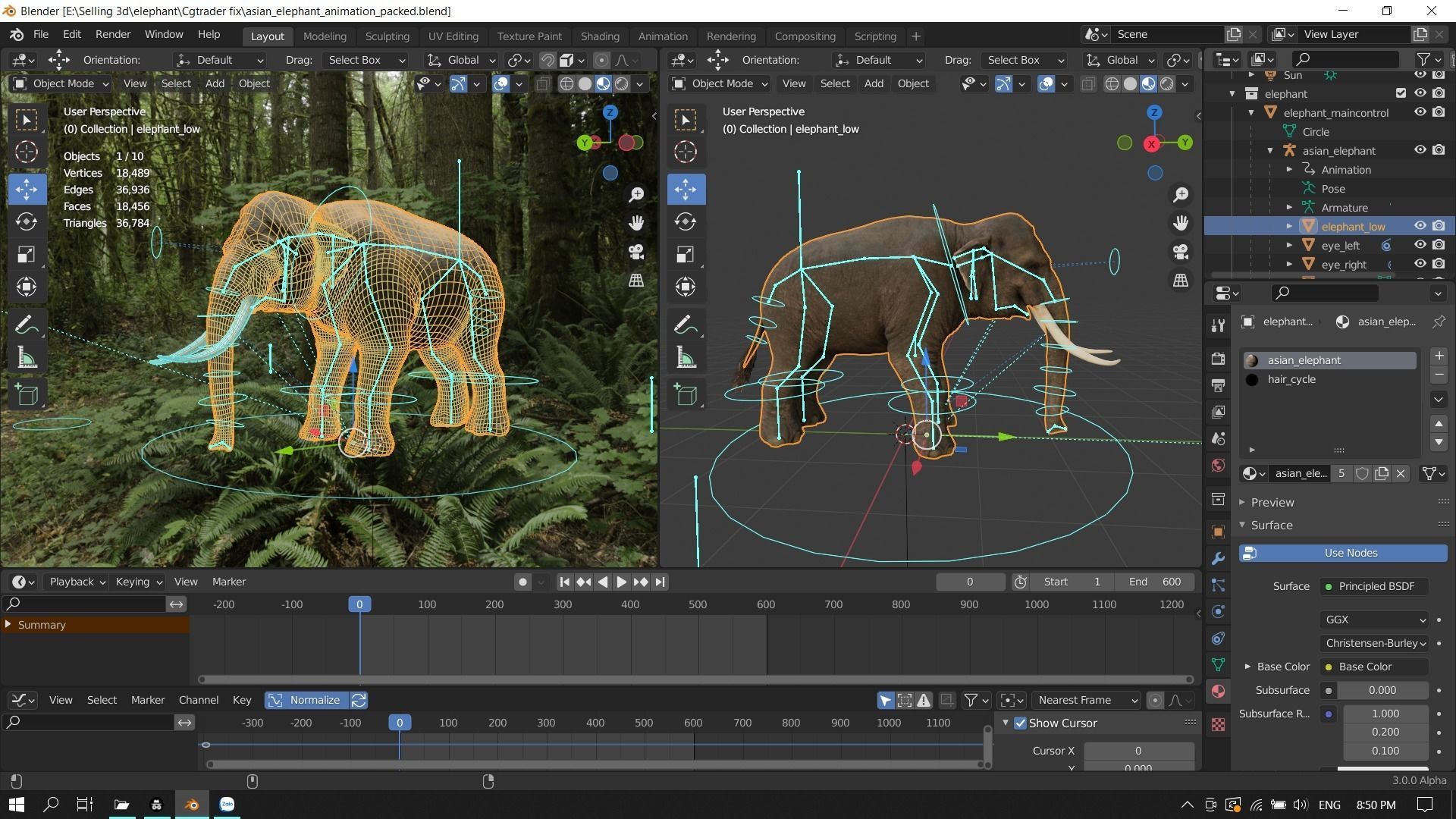Hide eye_left in the viewport
1456x819 pixels.
(1420, 245)
